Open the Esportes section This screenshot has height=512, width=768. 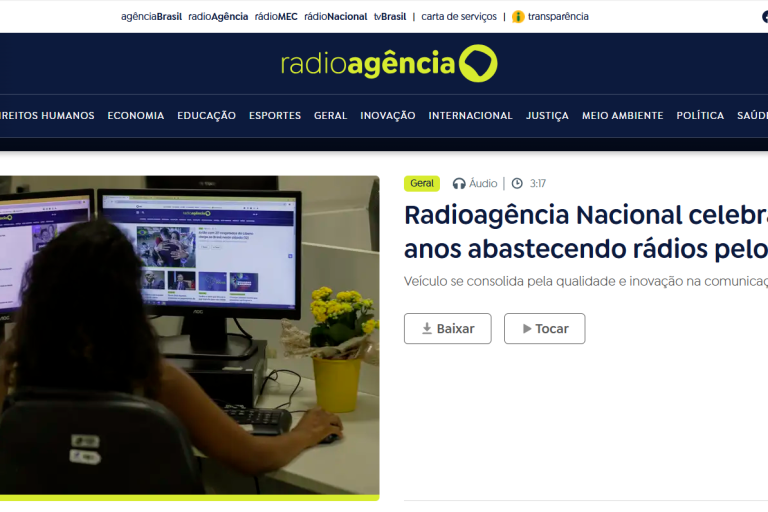pos(275,116)
